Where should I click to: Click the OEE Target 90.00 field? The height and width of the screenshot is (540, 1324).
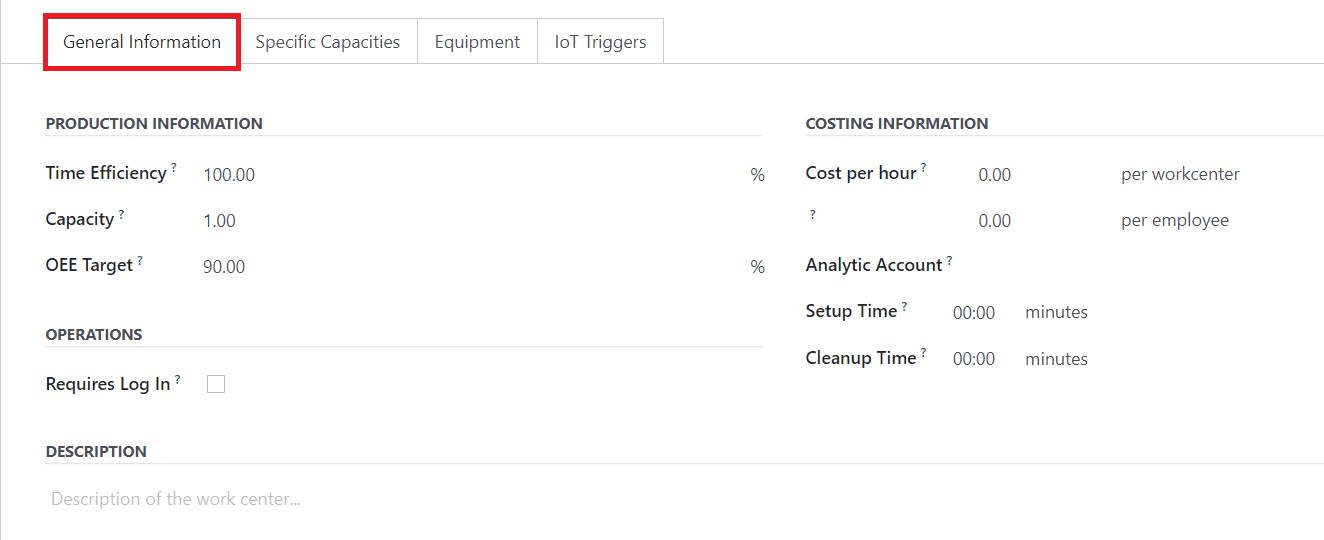472,267
